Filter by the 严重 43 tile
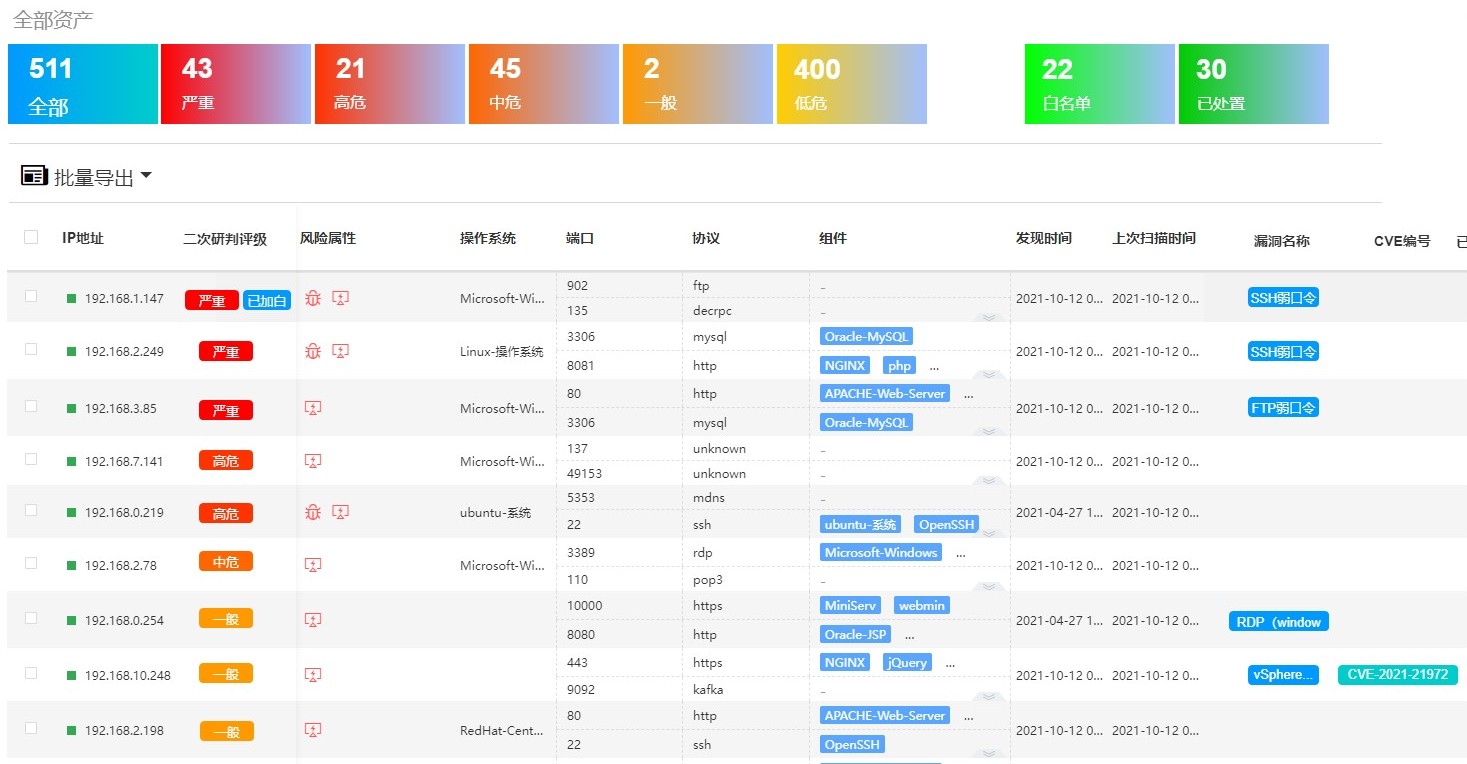 tap(236, 84)
